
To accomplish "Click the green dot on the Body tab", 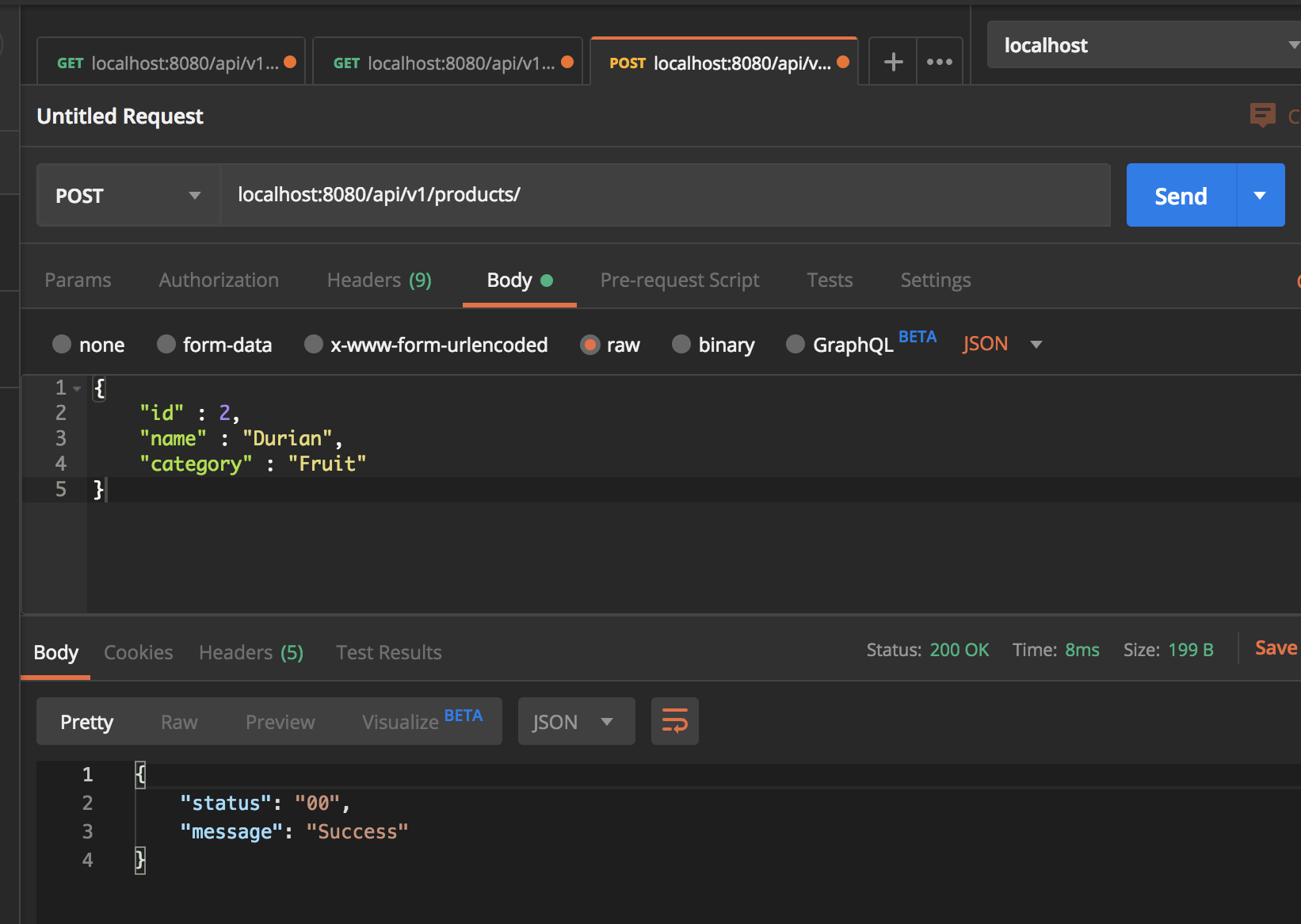I will [x=547, y=280].
